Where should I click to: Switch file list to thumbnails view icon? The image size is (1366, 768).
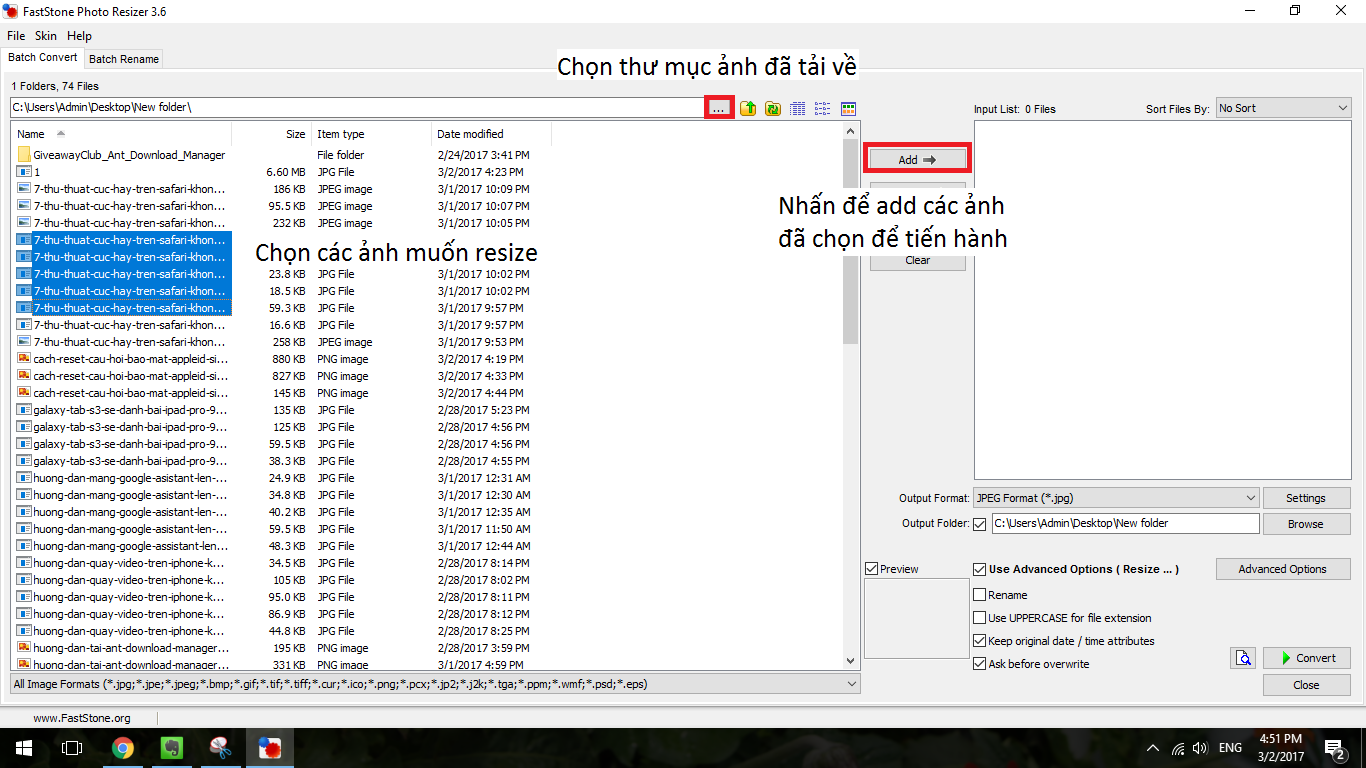pos(848,108)
